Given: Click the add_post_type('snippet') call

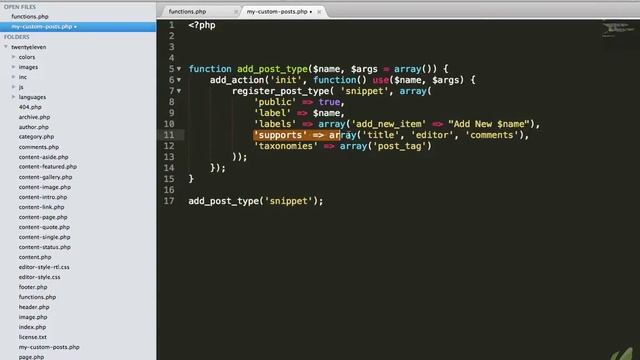Looking at the screenshot, I should point(256,201).
